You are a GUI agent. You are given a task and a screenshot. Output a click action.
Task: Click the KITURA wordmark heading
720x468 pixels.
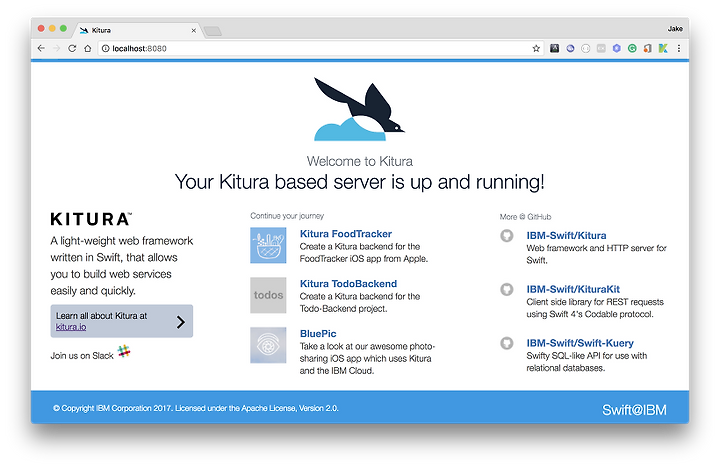[91, 219]
